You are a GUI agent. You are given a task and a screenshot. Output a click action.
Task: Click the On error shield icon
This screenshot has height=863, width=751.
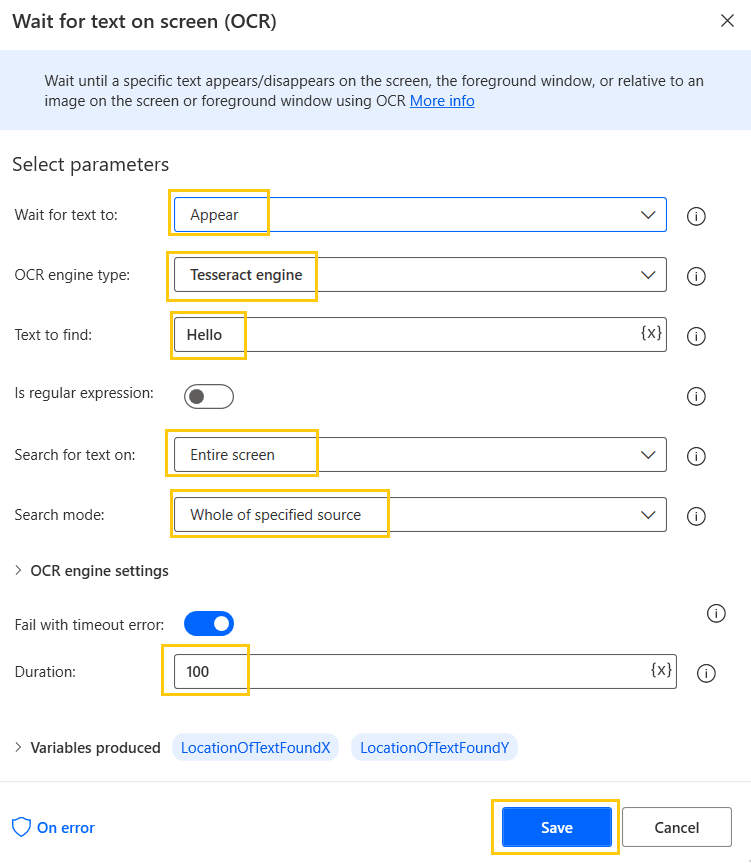pos(22,827)
